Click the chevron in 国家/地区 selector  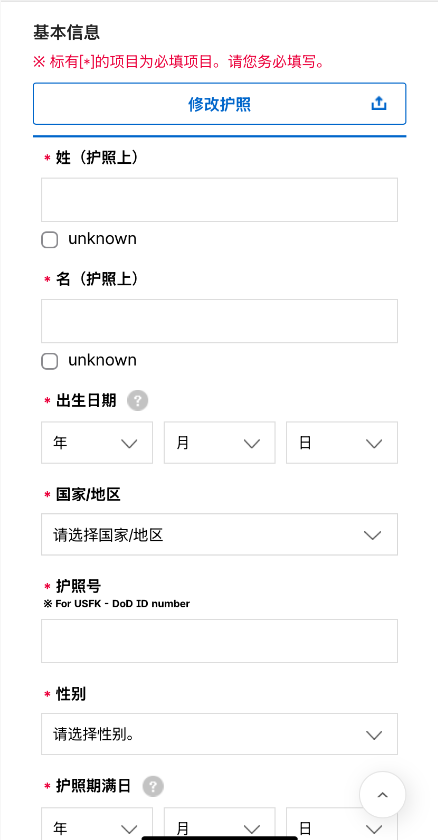click(x=372, y=535)
